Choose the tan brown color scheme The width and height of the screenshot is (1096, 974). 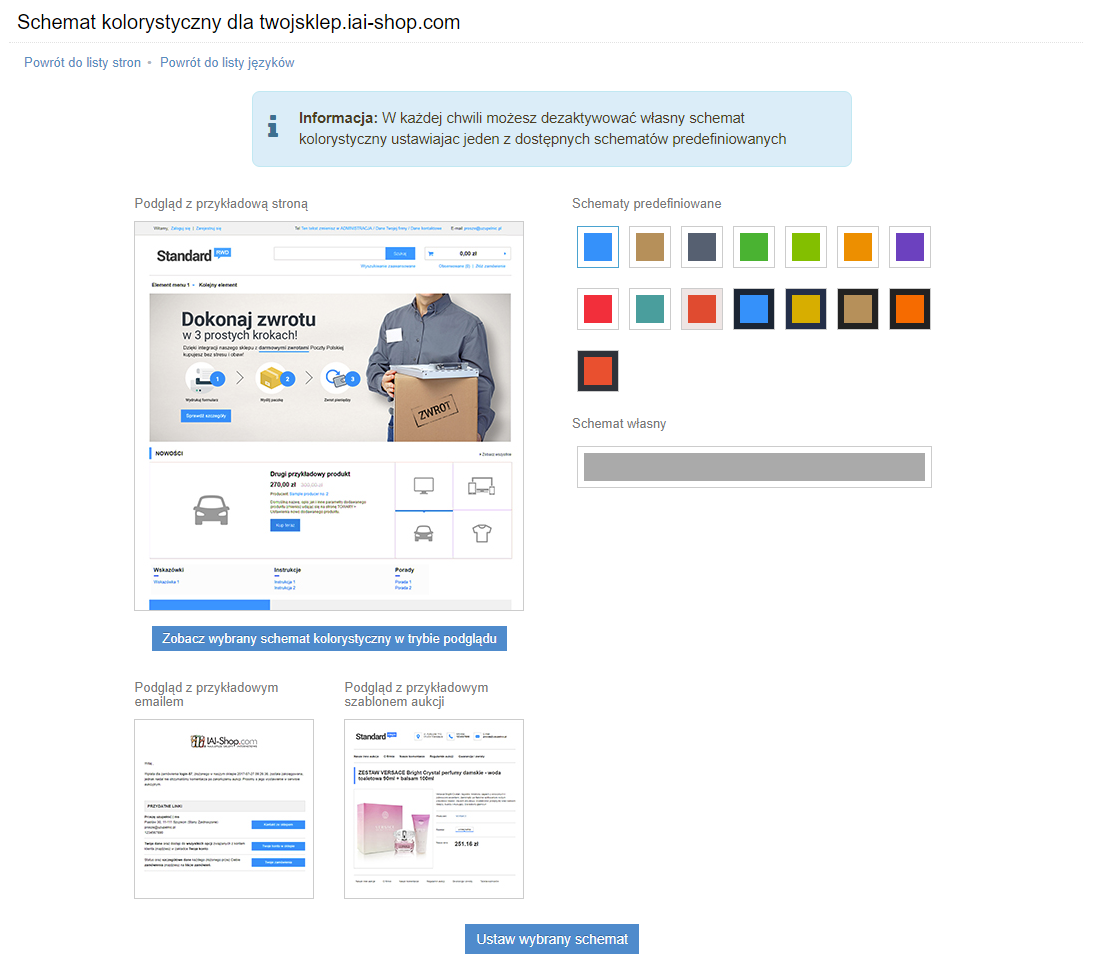(649, 247)
